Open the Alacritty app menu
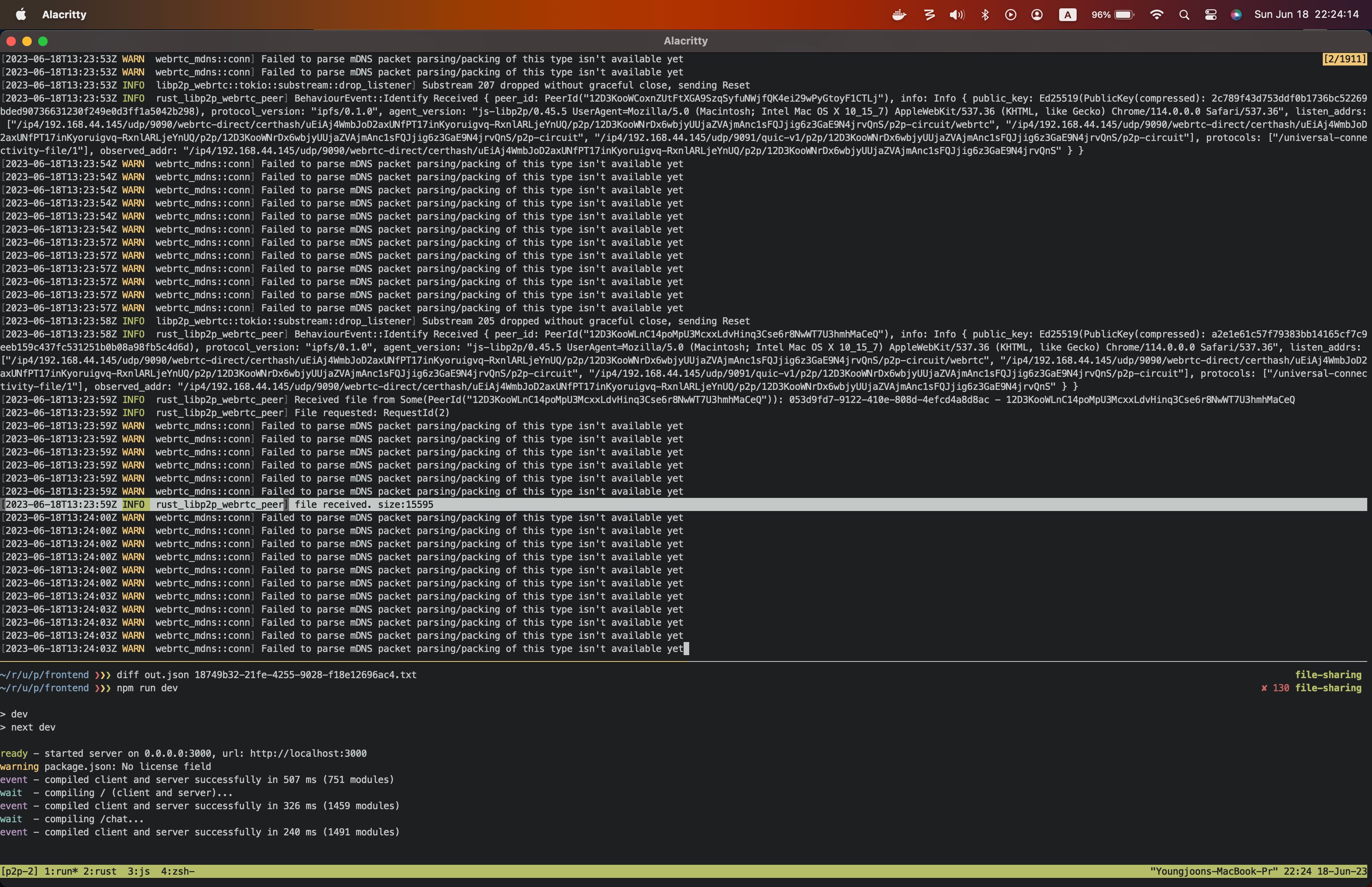Screen dimensions: 1372x887 64,14
